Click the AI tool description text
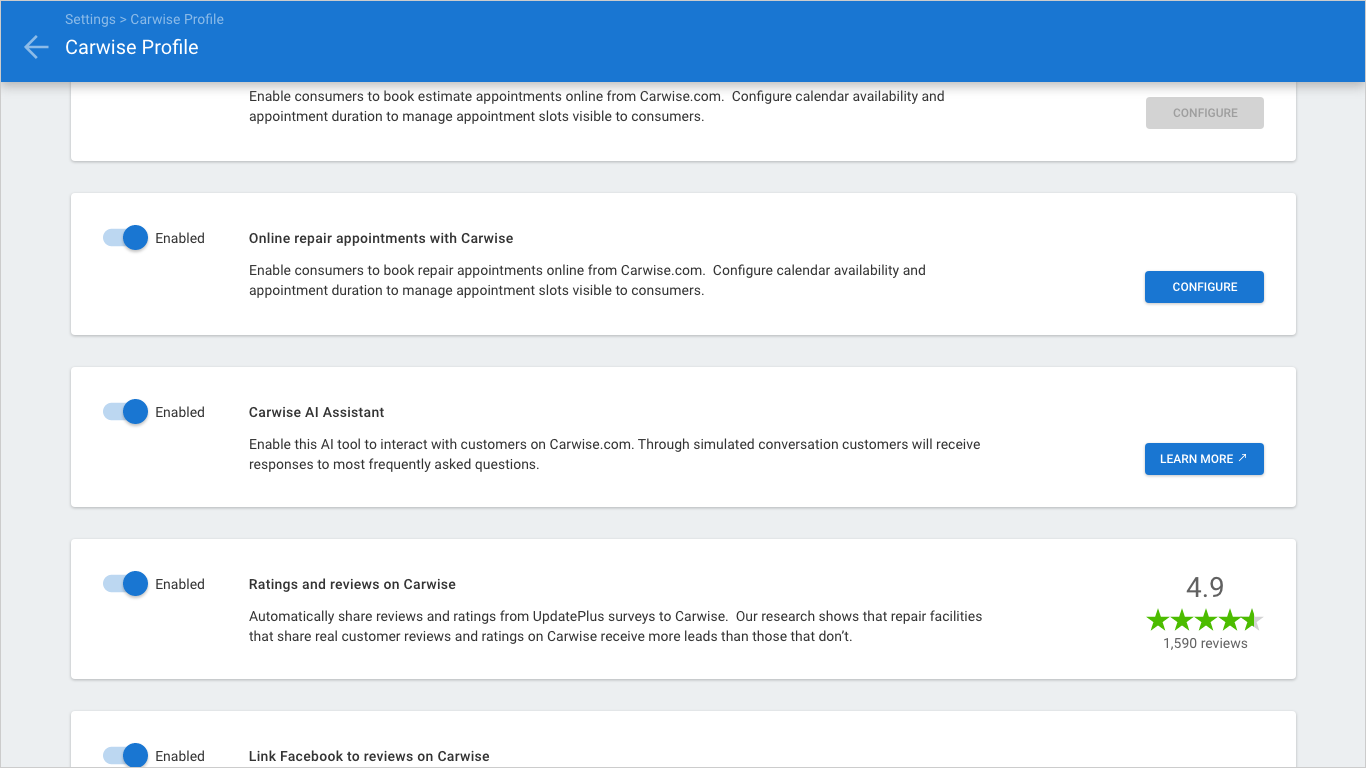The width and height of the screenshot is (1366, 768). click(x=615, y=454)
